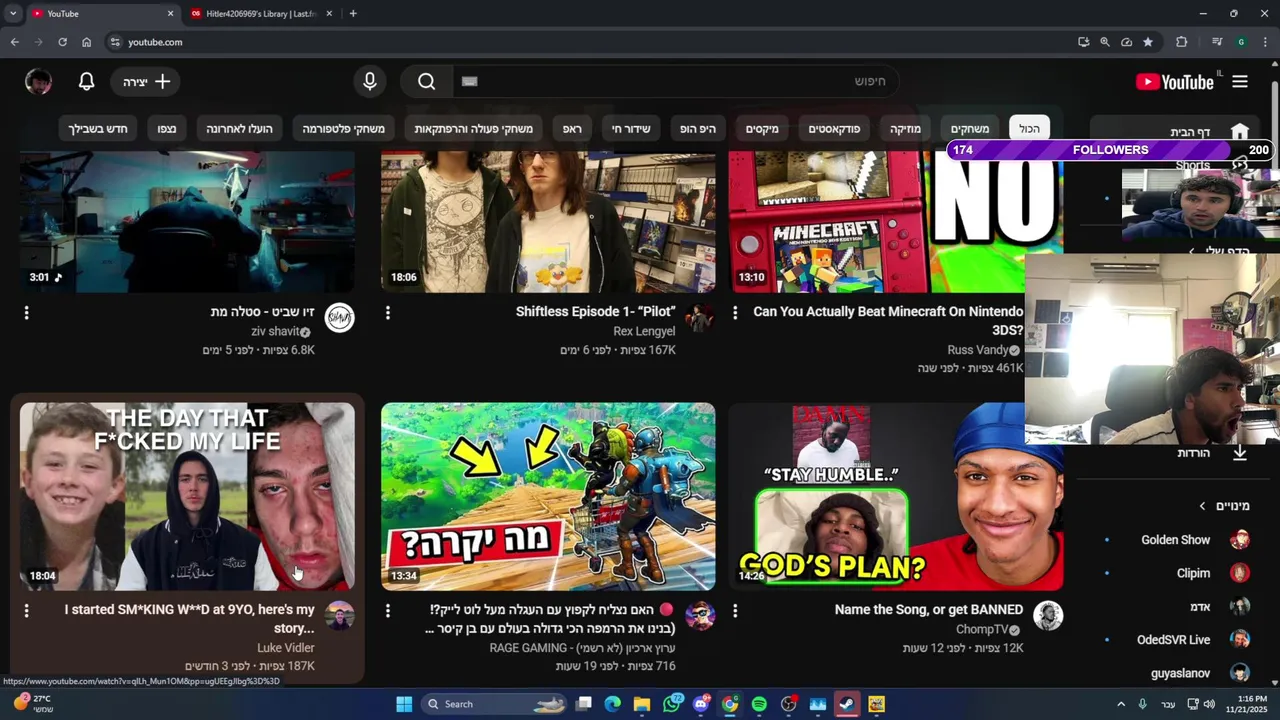Open options for the RAGE GAMING video
The height and width of the screenshot is (720, 1280).
(x=388, y=610)
